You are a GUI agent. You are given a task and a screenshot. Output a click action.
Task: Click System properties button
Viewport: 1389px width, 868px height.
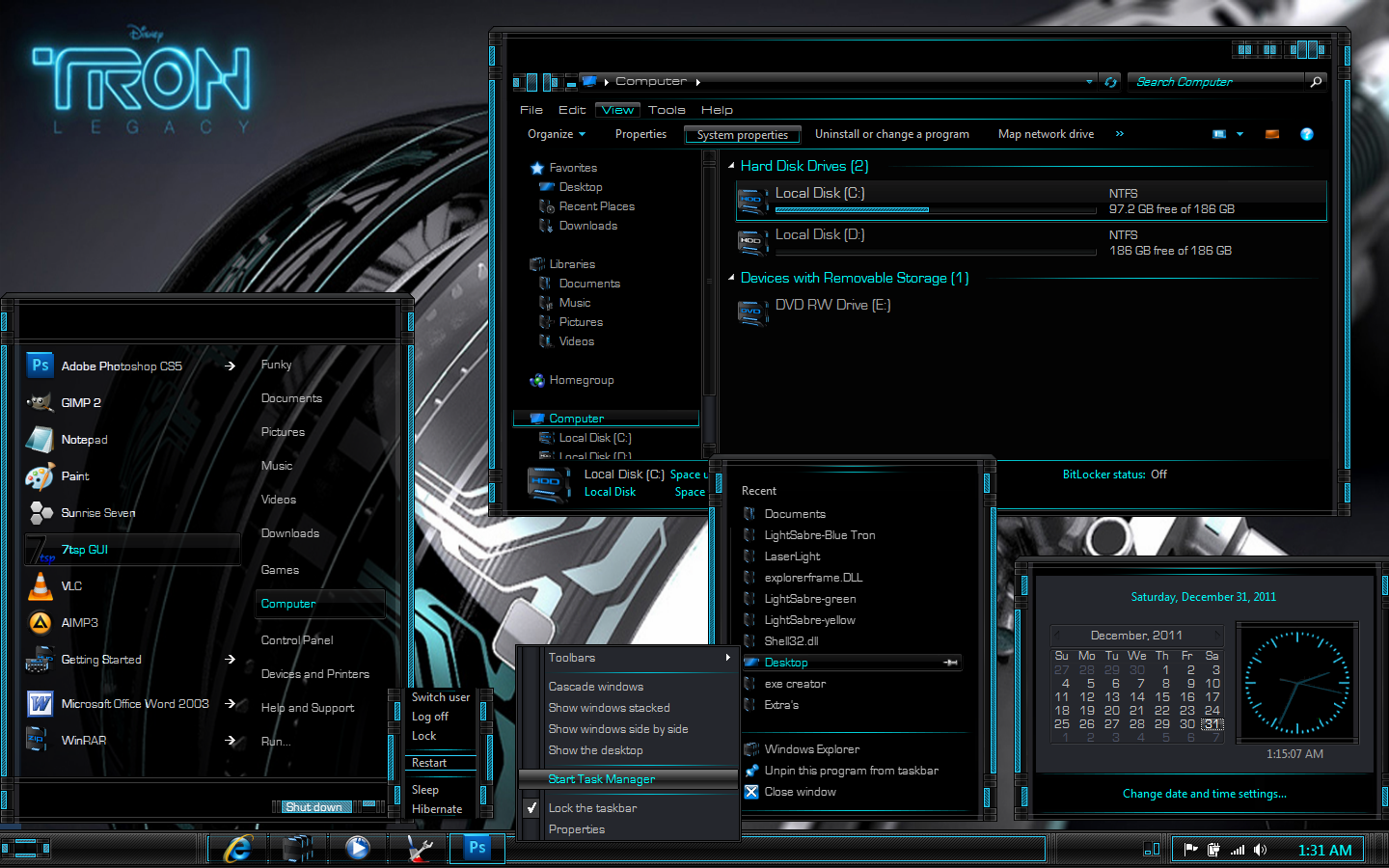point(743,135)
